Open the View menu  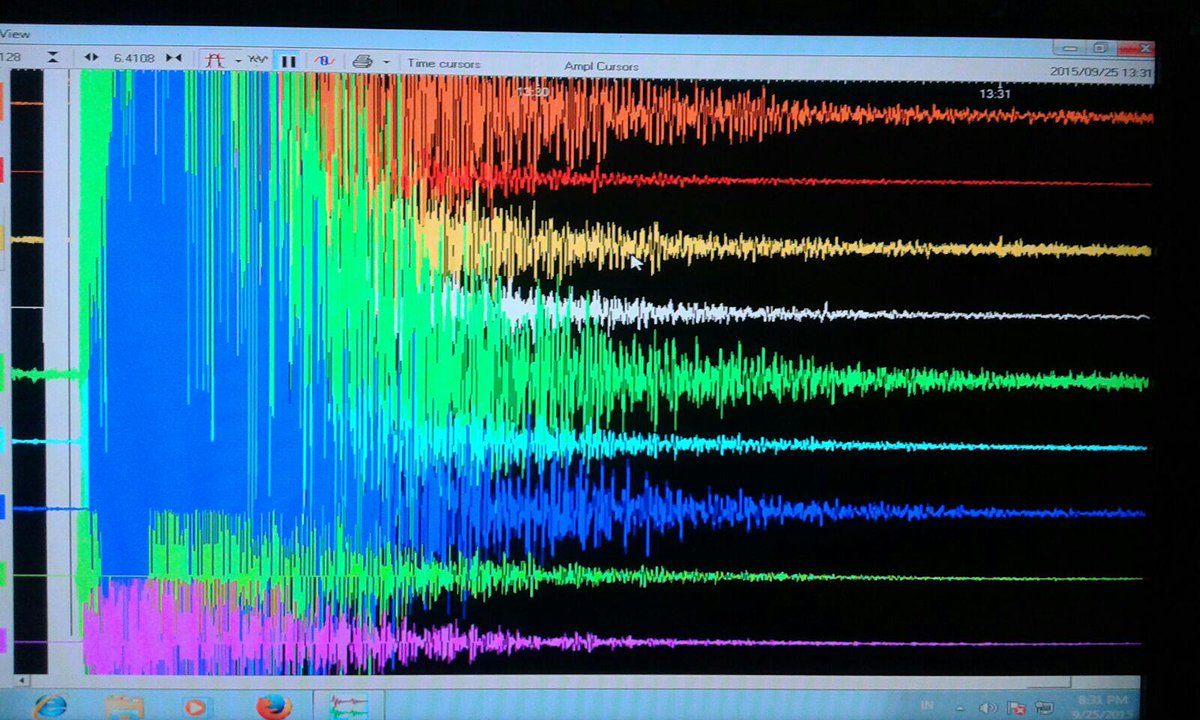pos(15,32)
